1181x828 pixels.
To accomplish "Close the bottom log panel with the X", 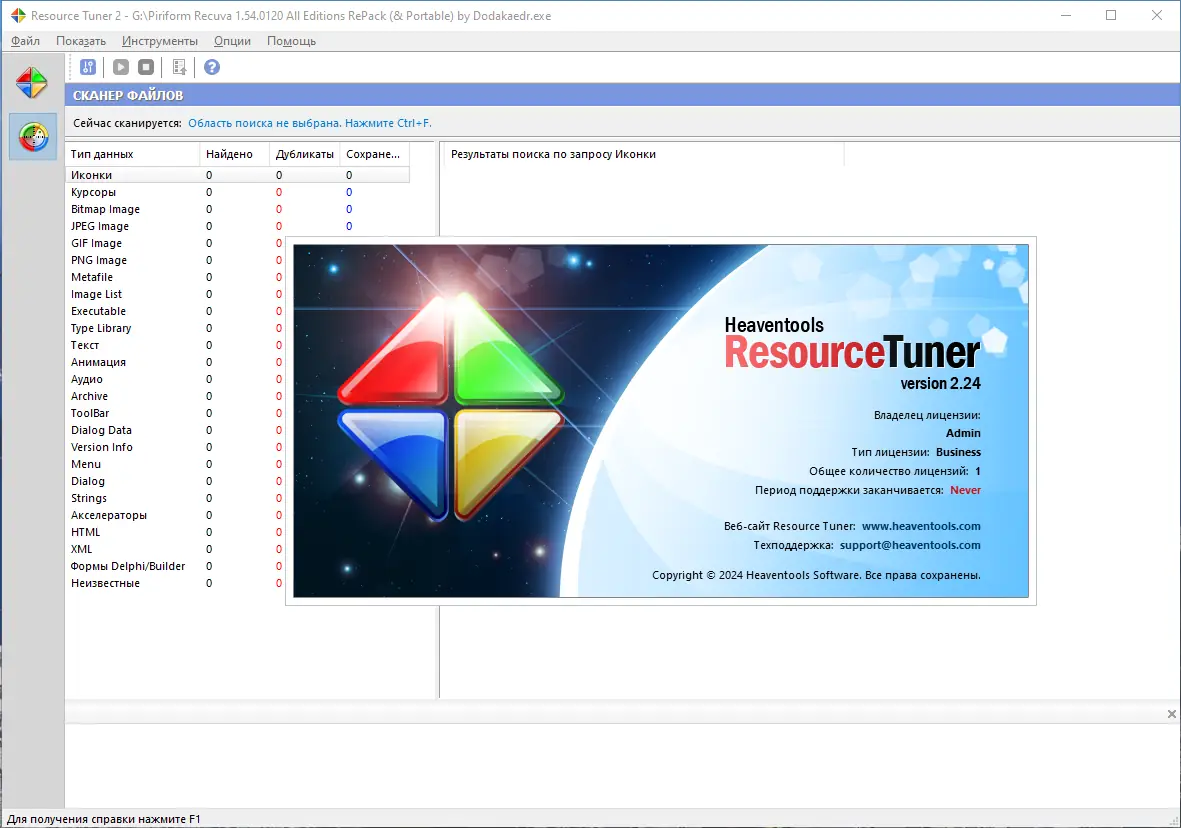I will point(1171,713).
